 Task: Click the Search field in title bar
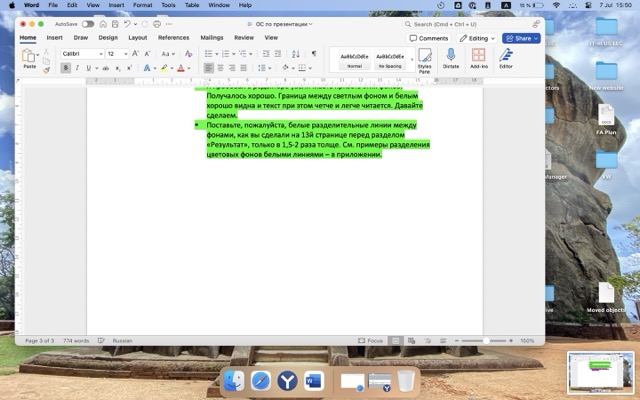470,23
